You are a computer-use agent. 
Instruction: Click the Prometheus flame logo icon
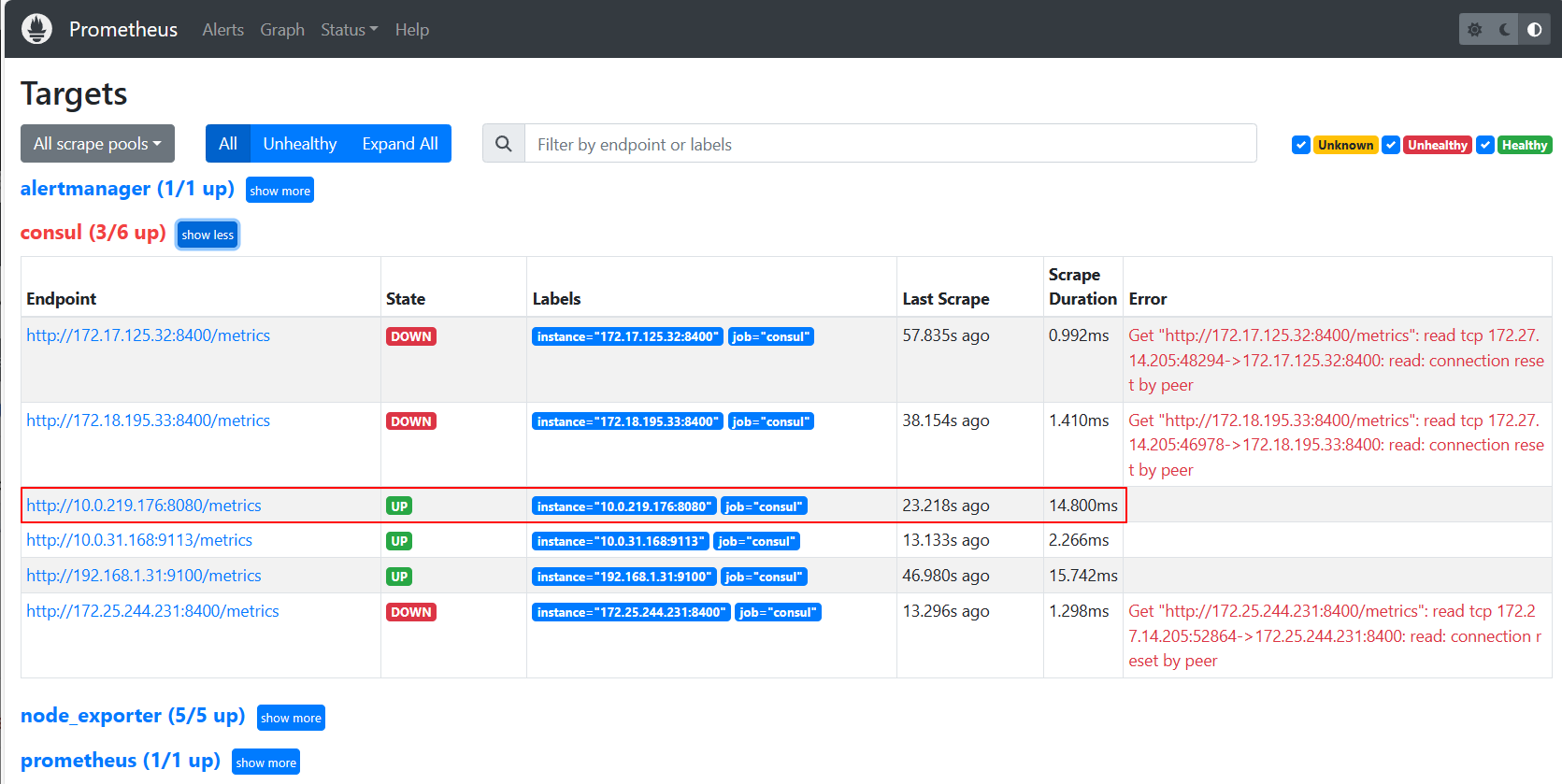tap(36, 29)
